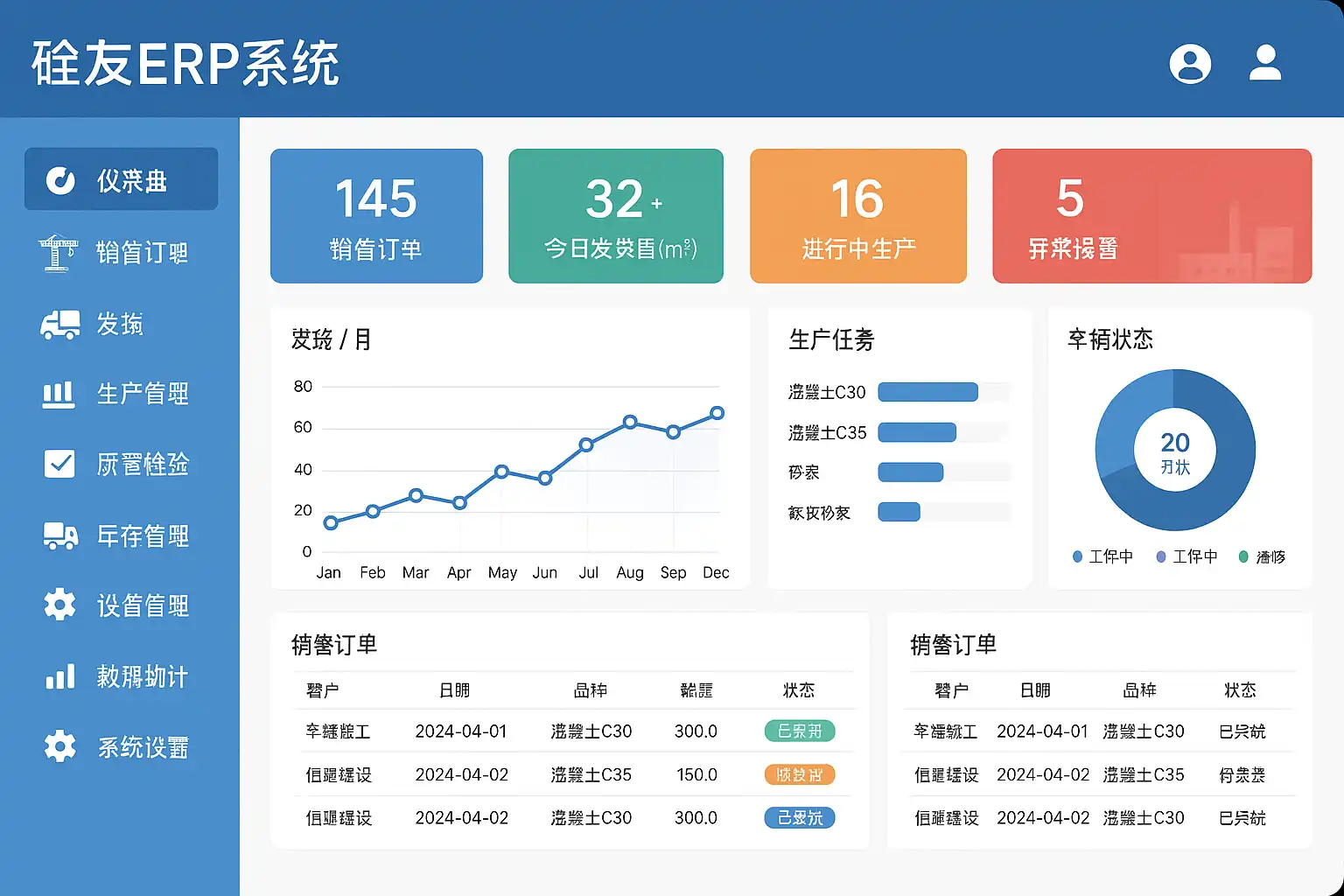This screenshot has height=896, width=1344.
Task: Click the Feb month label on chart axis
Action: point(373,572)
